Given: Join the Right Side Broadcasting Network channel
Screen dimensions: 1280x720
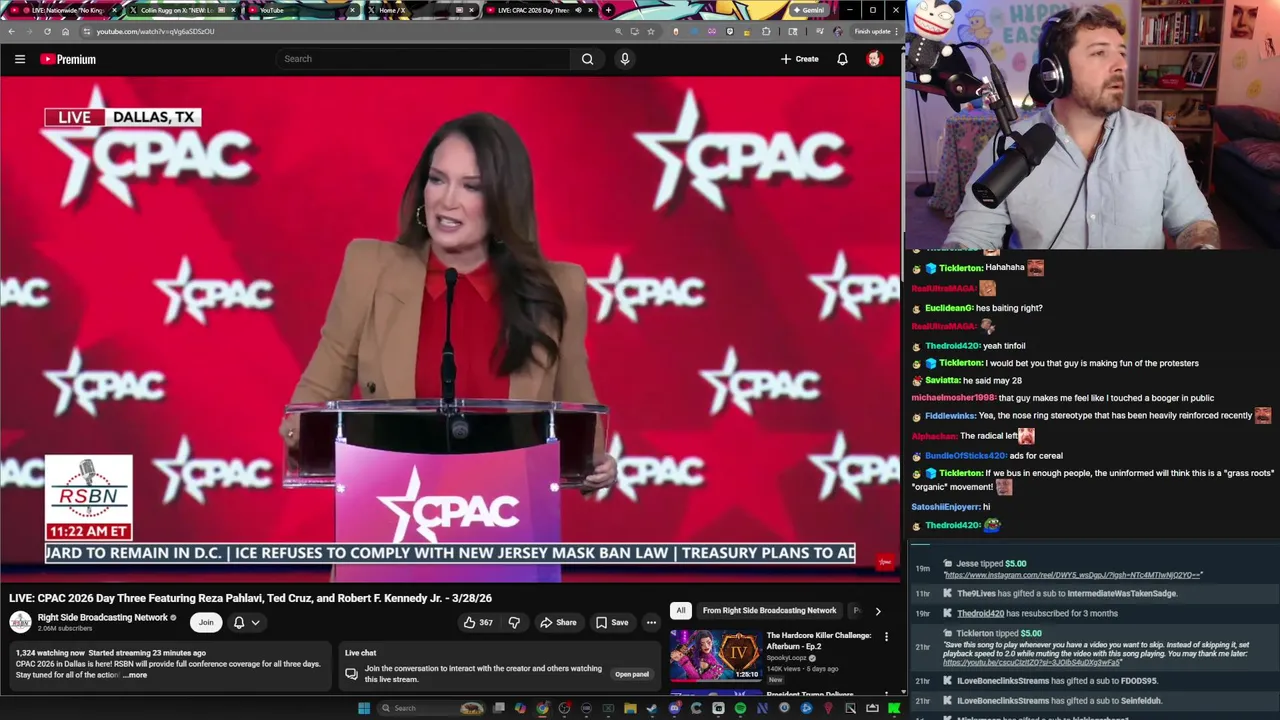Looking at the screenshot, I should click(x=206, y=622).
